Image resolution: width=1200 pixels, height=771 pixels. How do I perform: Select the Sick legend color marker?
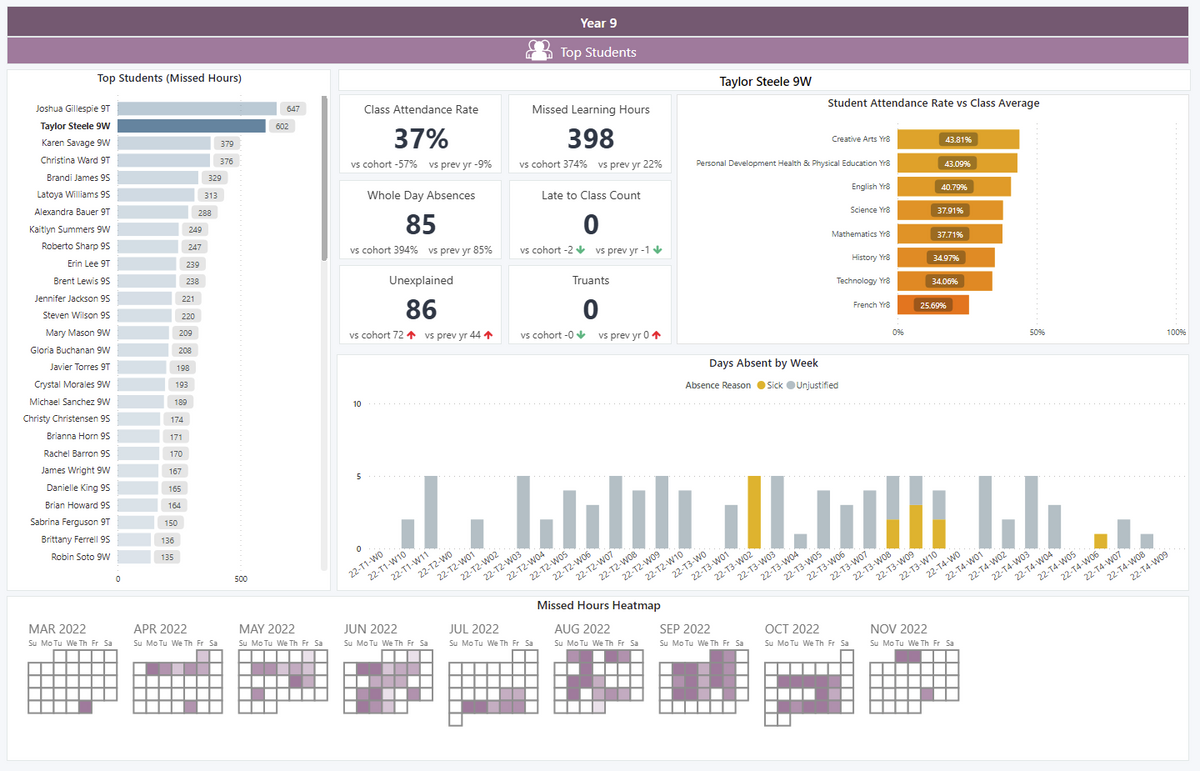point(761,385)
